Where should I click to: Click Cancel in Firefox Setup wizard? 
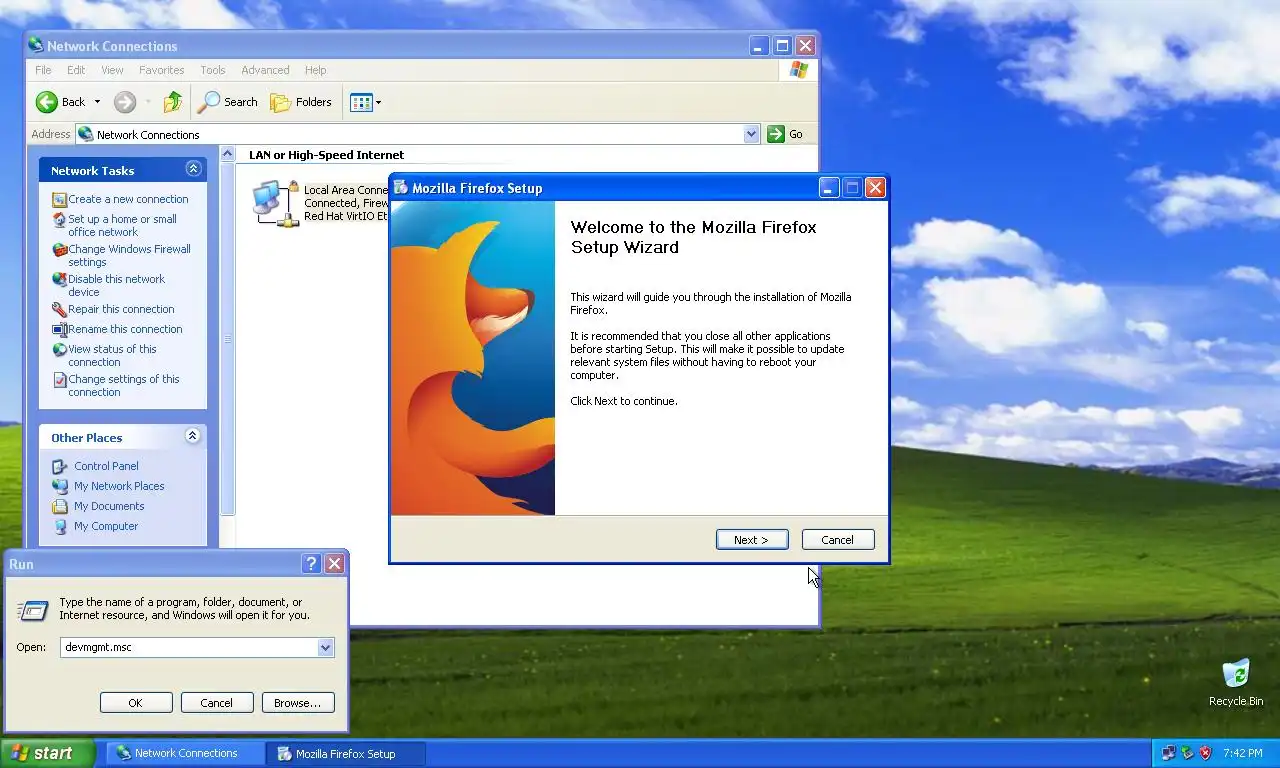(838, 540)
